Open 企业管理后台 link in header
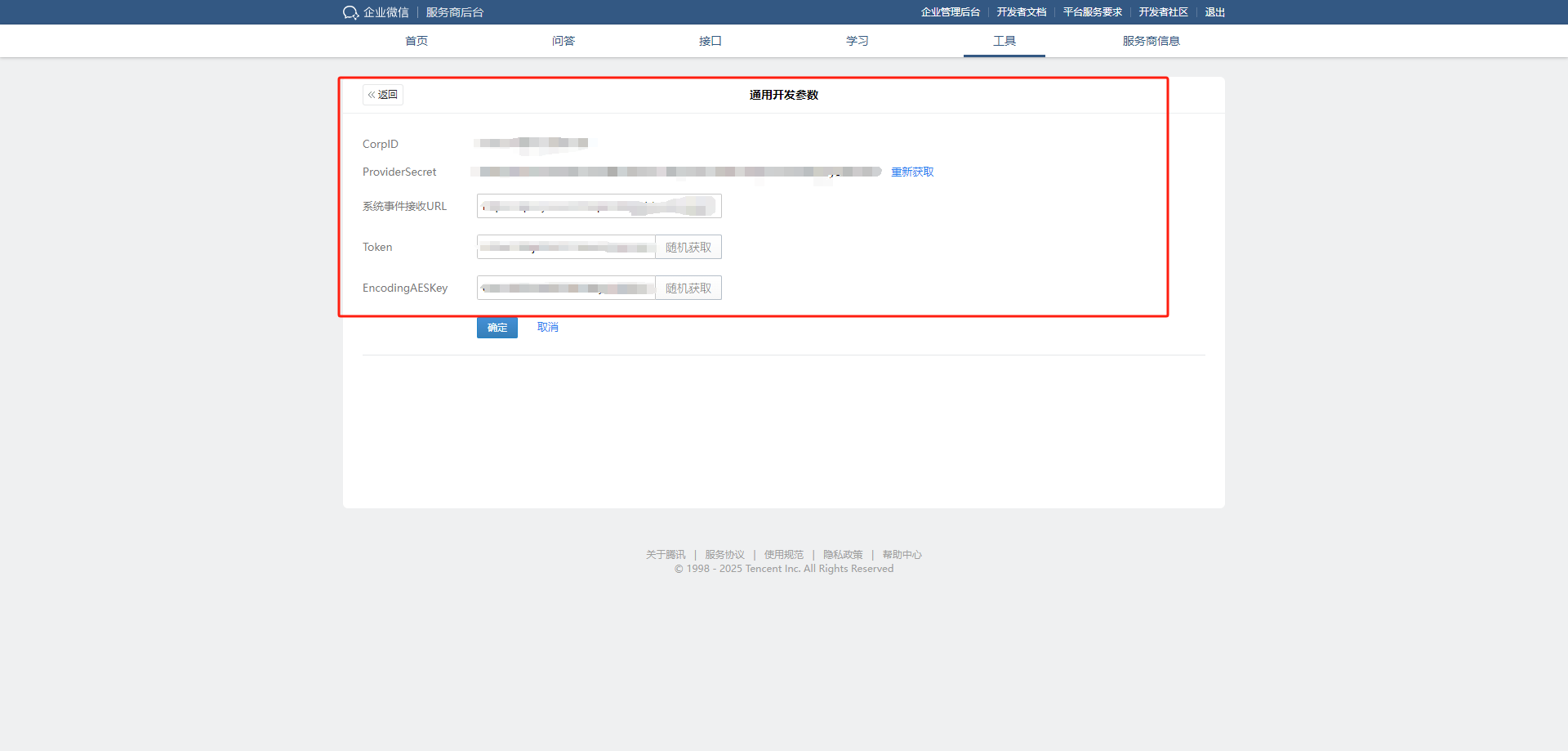The height and width of the screenshot is (751, 1568). pyautogui.click(x=950, y=12)
